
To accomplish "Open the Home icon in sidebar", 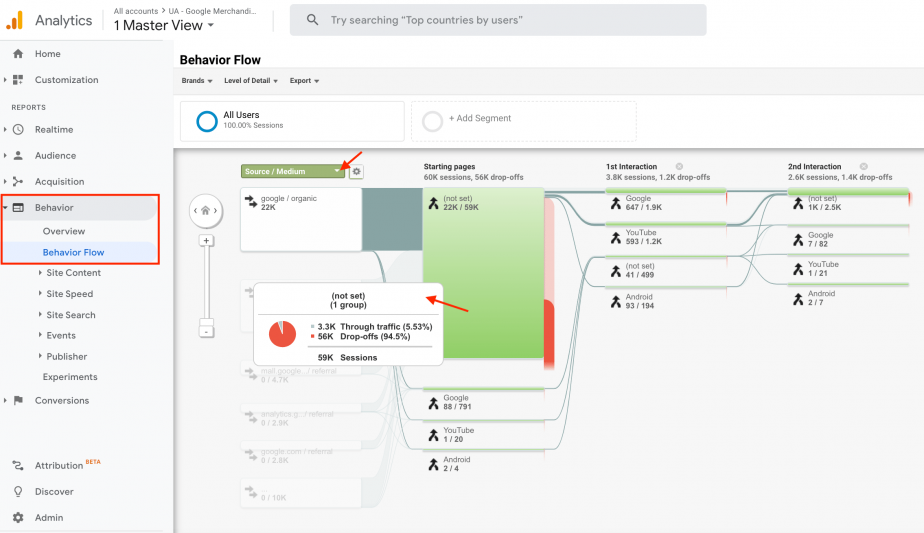I will click(x=18, y=54).
